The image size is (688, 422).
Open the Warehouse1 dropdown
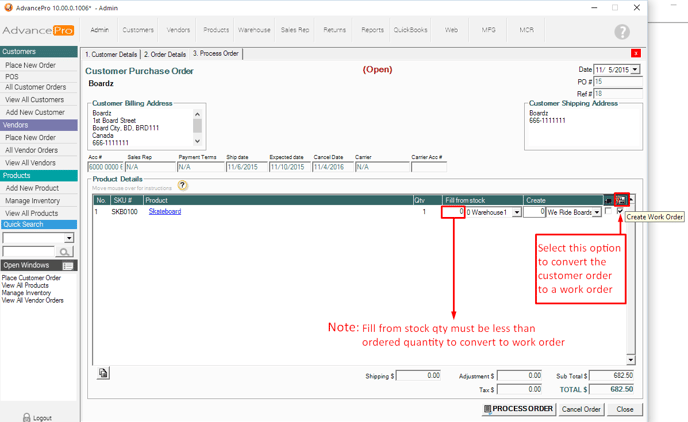(x=517, y=212)
